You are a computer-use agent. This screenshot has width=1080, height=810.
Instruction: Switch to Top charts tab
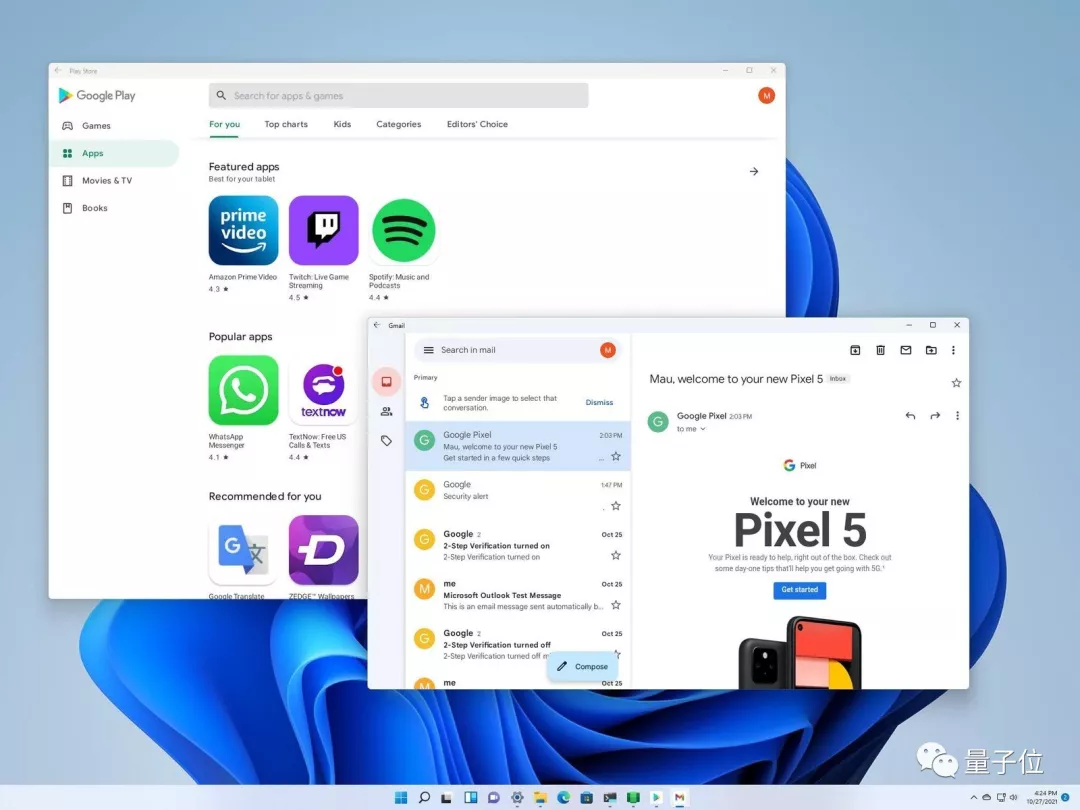pos(286,124)
